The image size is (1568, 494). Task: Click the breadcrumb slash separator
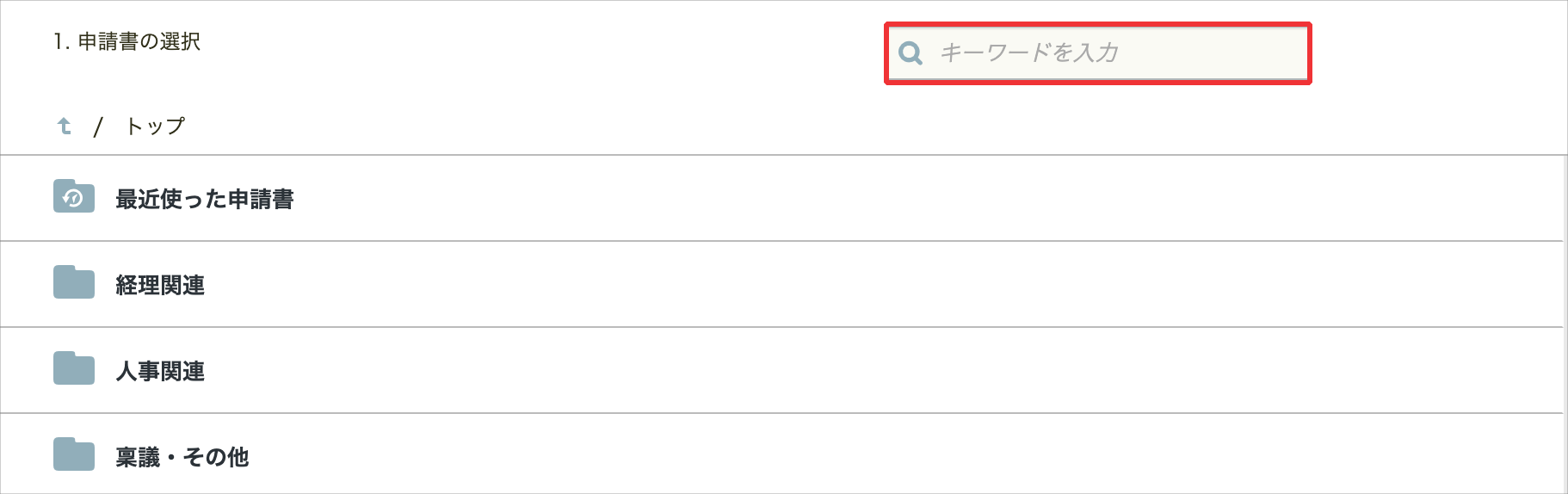tap(98, 127)
